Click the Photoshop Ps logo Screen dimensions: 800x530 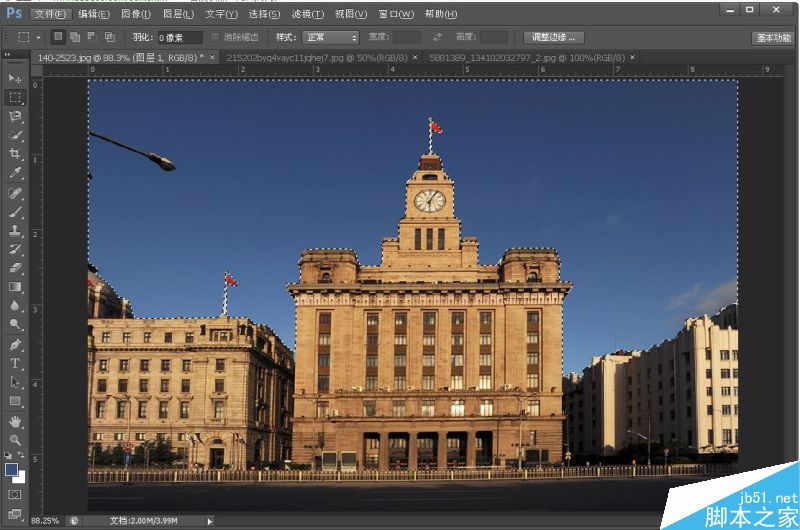point(14,13)
